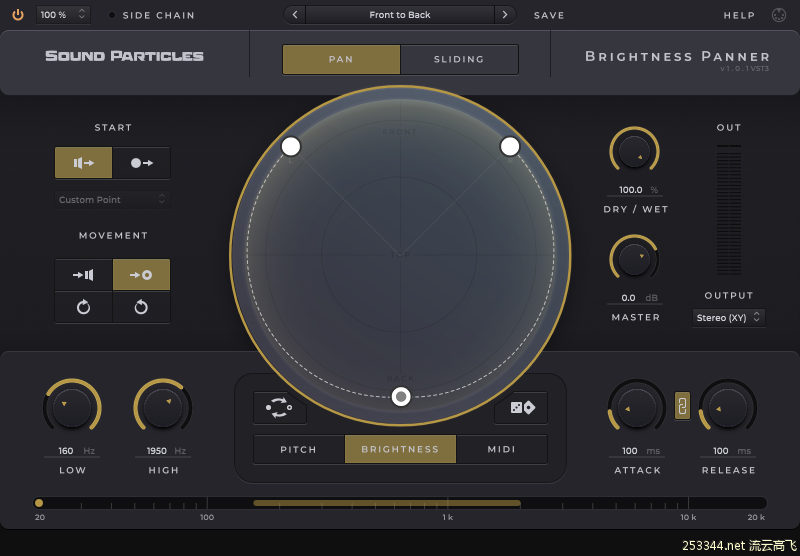800x556 pixels.
Task: Adjust the Attack knob
Action: click(637, 408)
